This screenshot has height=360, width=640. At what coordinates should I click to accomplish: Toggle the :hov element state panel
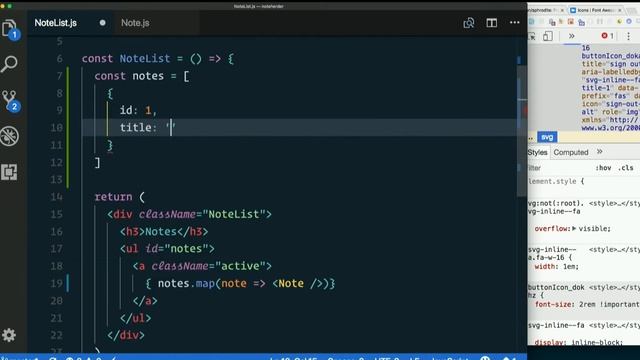pyautogui.click(x=603, y=168)
